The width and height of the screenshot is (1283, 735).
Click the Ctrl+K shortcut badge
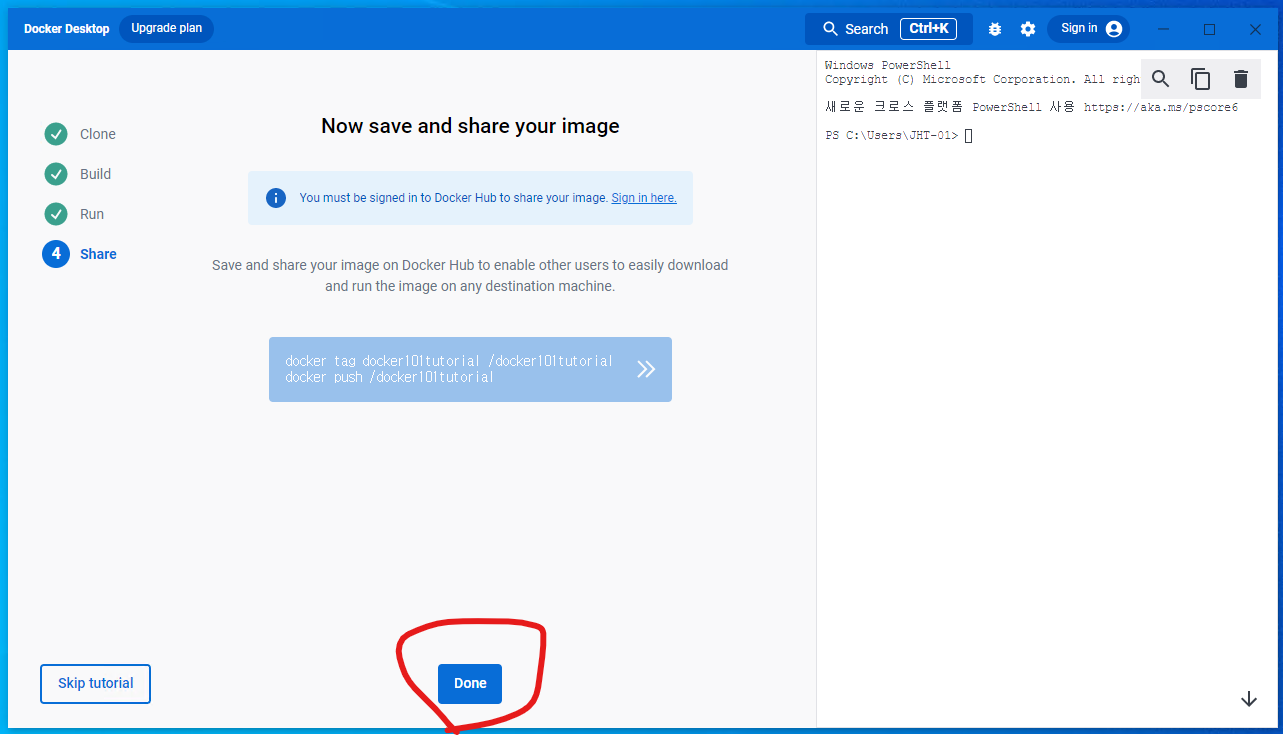(929, 29)
